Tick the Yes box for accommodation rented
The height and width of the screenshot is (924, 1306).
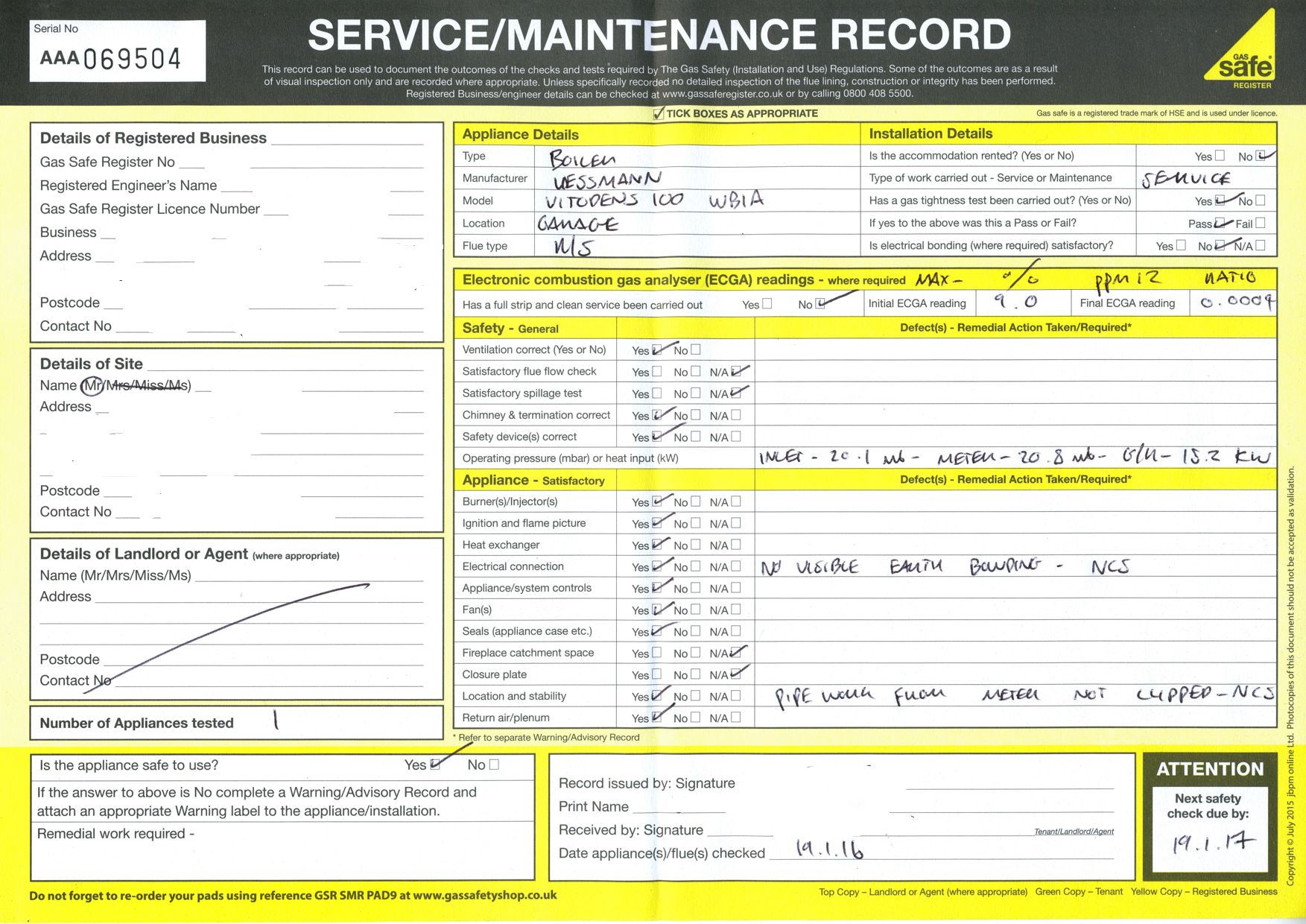tap(1220, 156)
